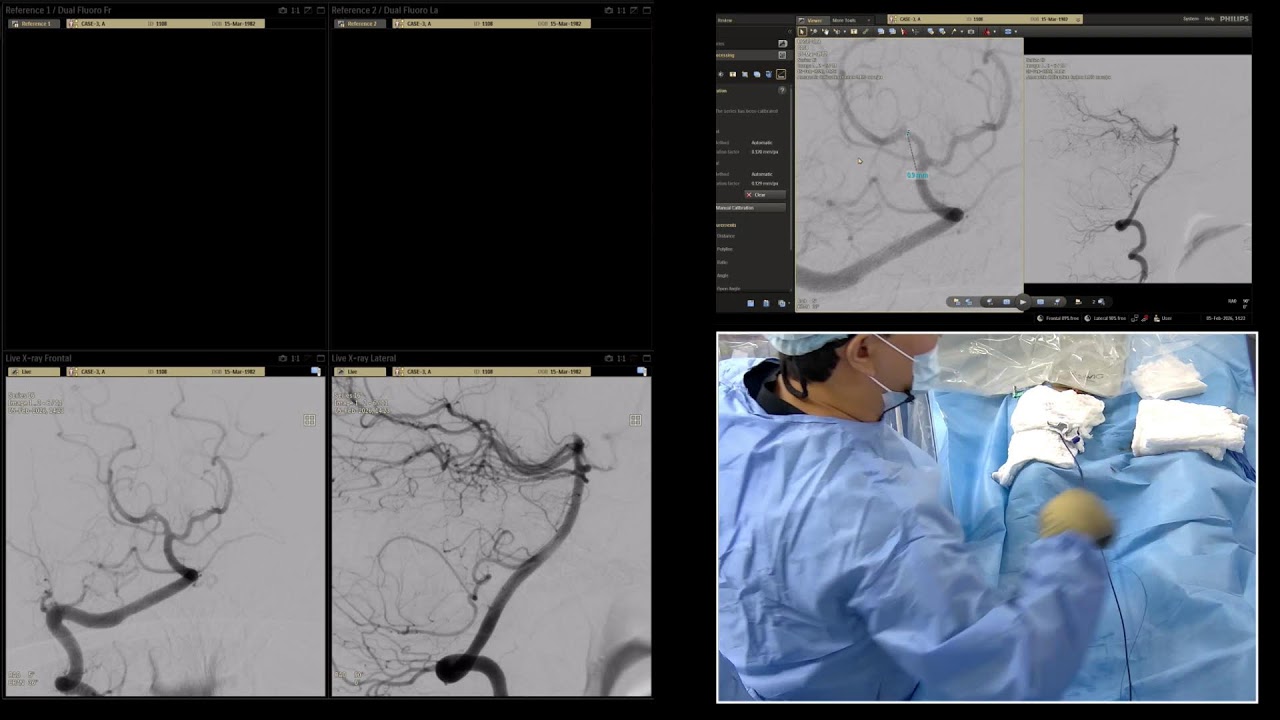This screenshot has height=720, width=1280.
Task: Select the graph measurement icon in processing panel
Action: (781, 74)
